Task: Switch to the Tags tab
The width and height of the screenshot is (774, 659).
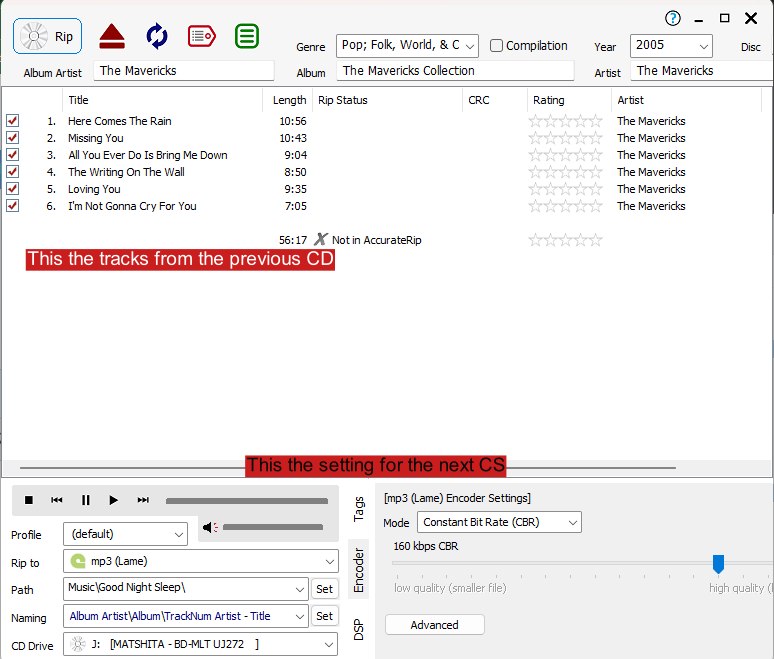Action: pos(359,509)
